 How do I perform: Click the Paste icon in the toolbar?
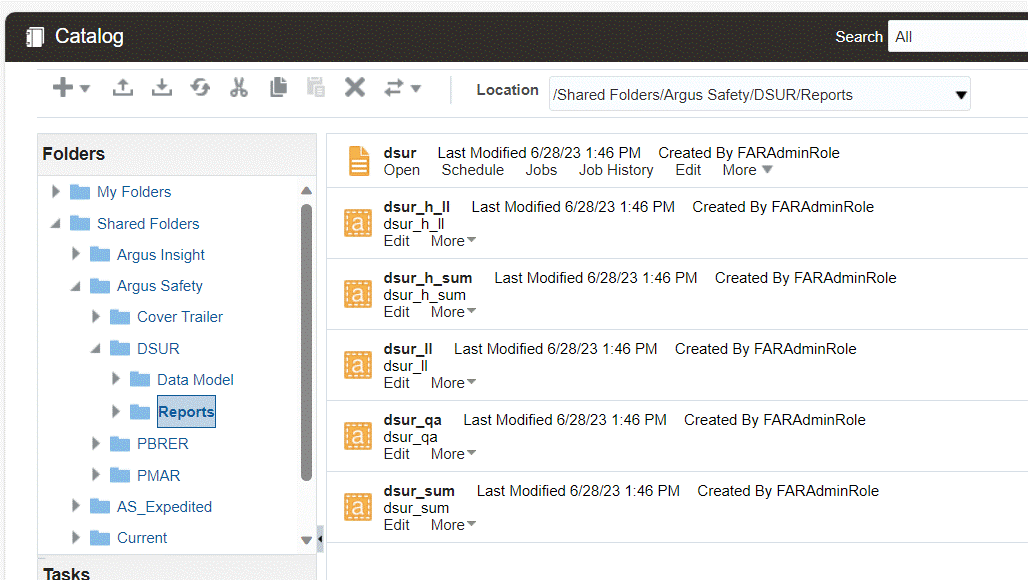tap(316, 87)
